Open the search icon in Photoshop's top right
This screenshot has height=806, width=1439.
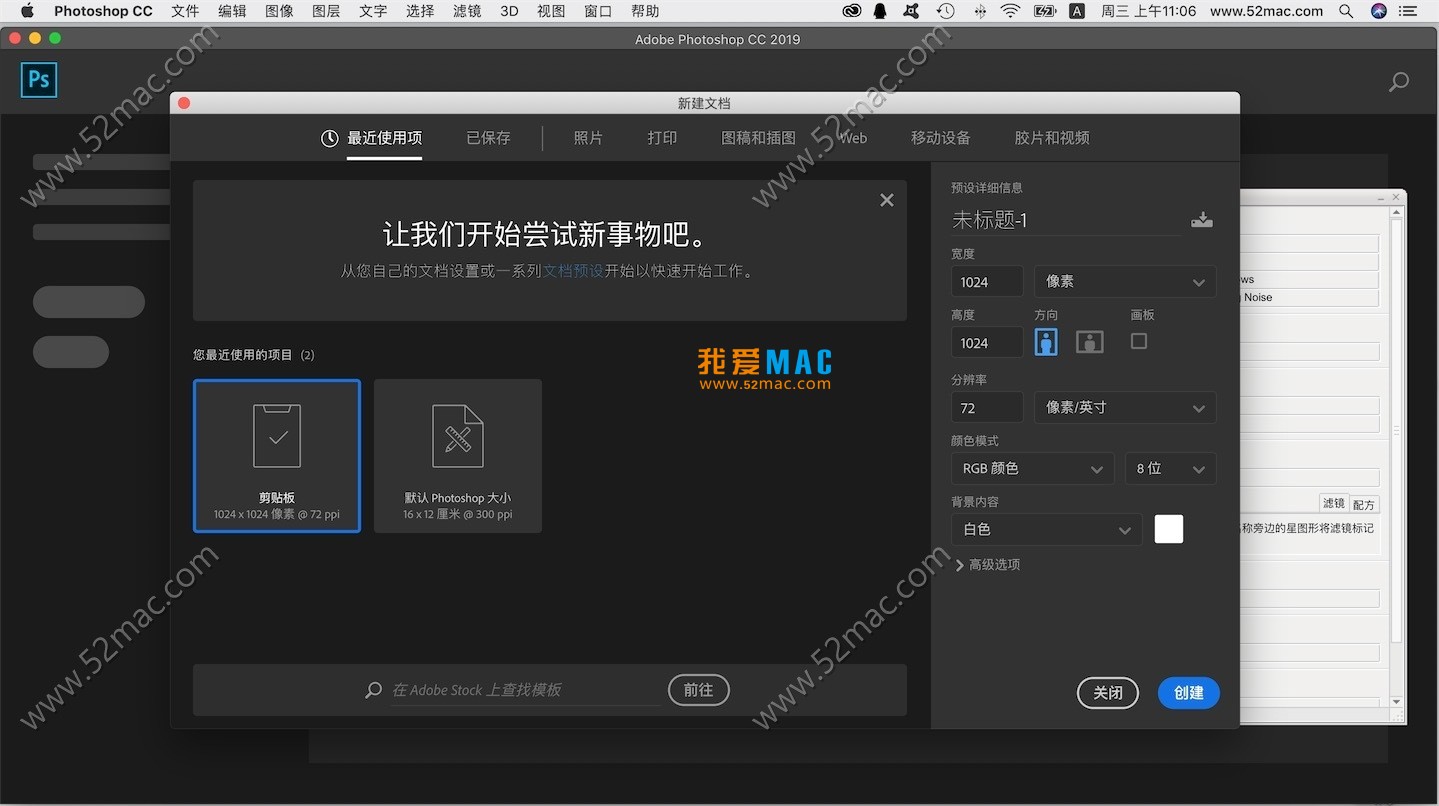click(1398, 80)
